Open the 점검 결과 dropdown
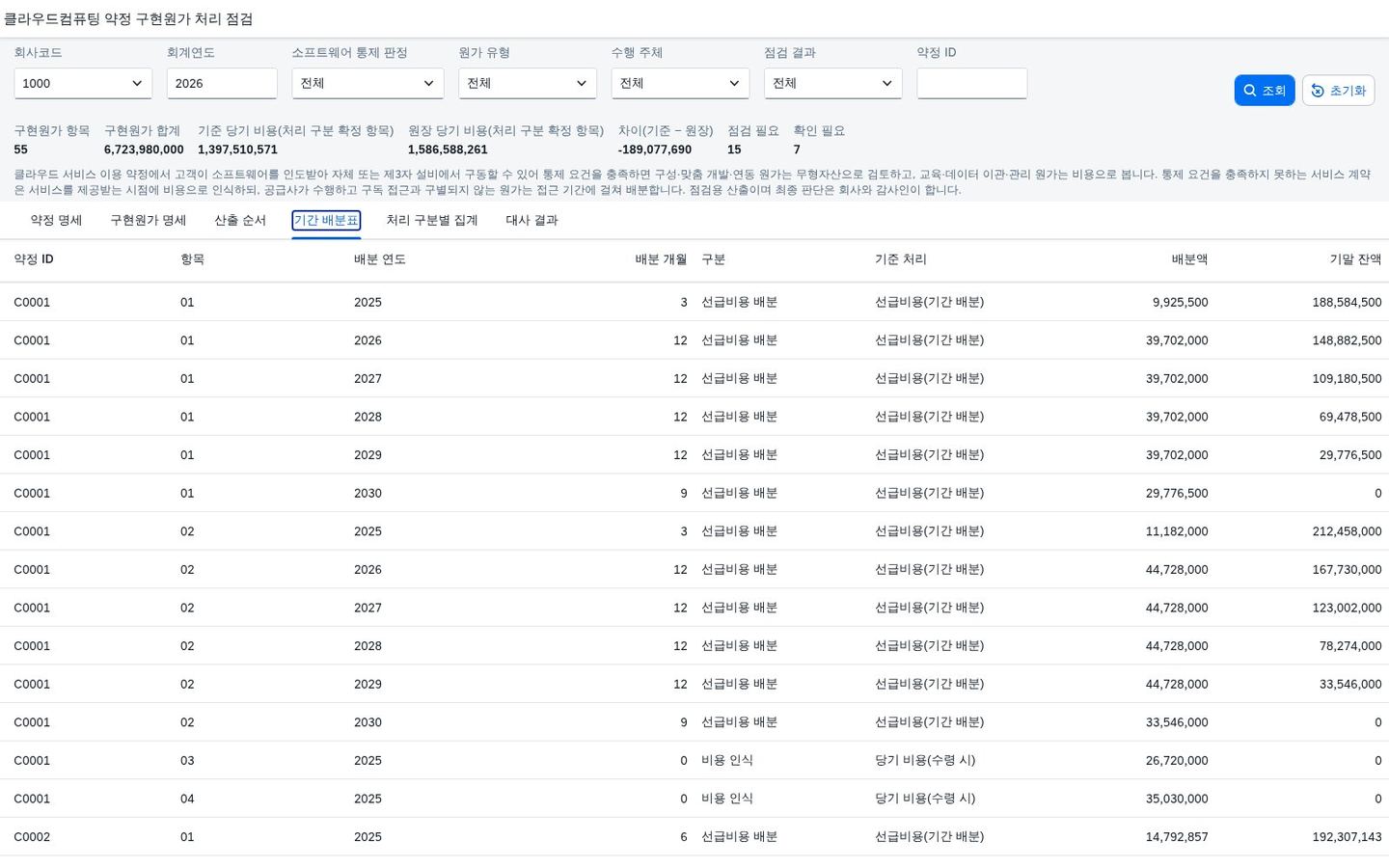This screenshot has height=868, width=1389. (x=833, y=83)
